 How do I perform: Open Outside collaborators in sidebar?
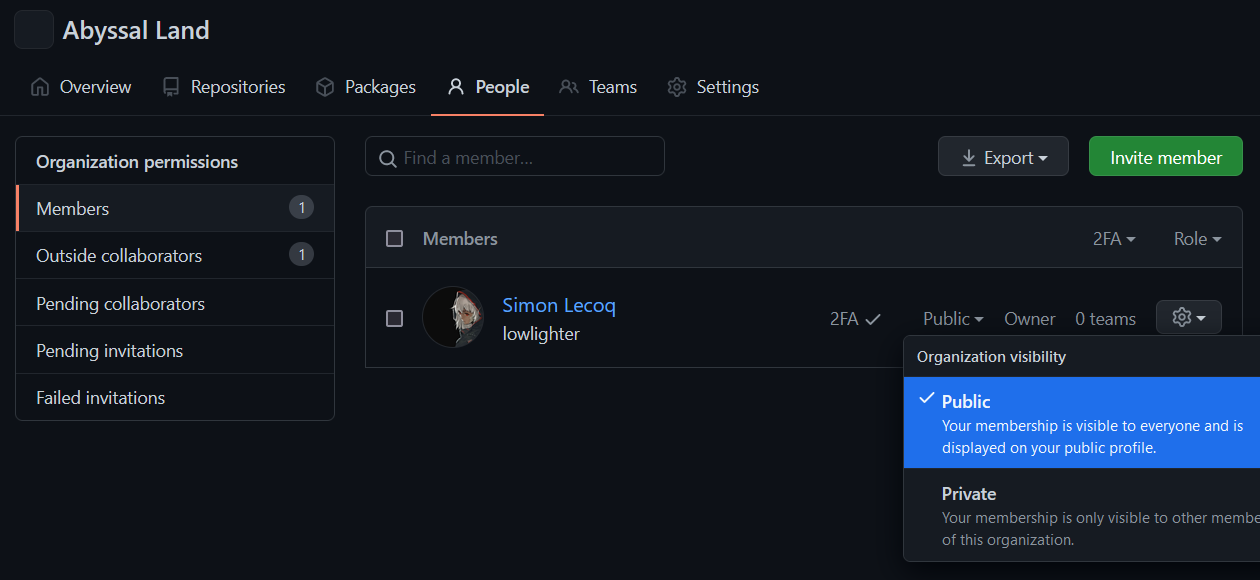coord(119,256)
